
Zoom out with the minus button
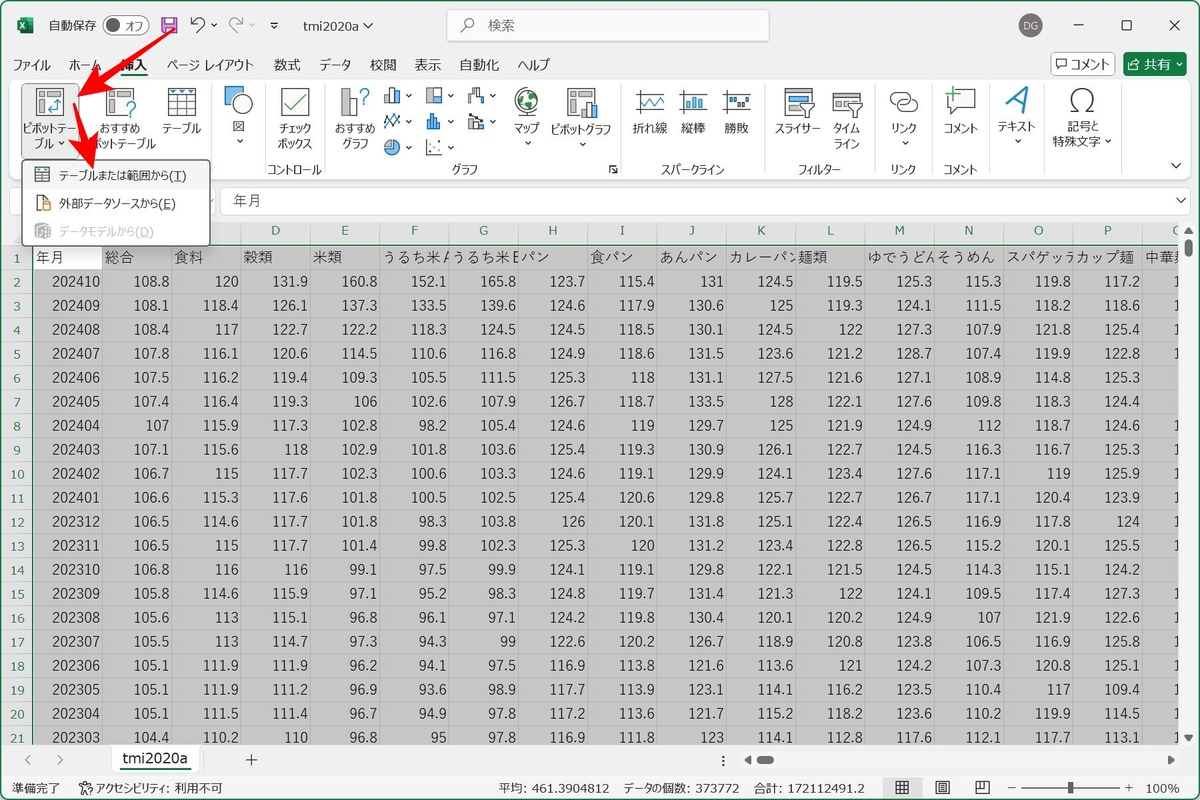pyautogui.click(x=1012, y=788)
